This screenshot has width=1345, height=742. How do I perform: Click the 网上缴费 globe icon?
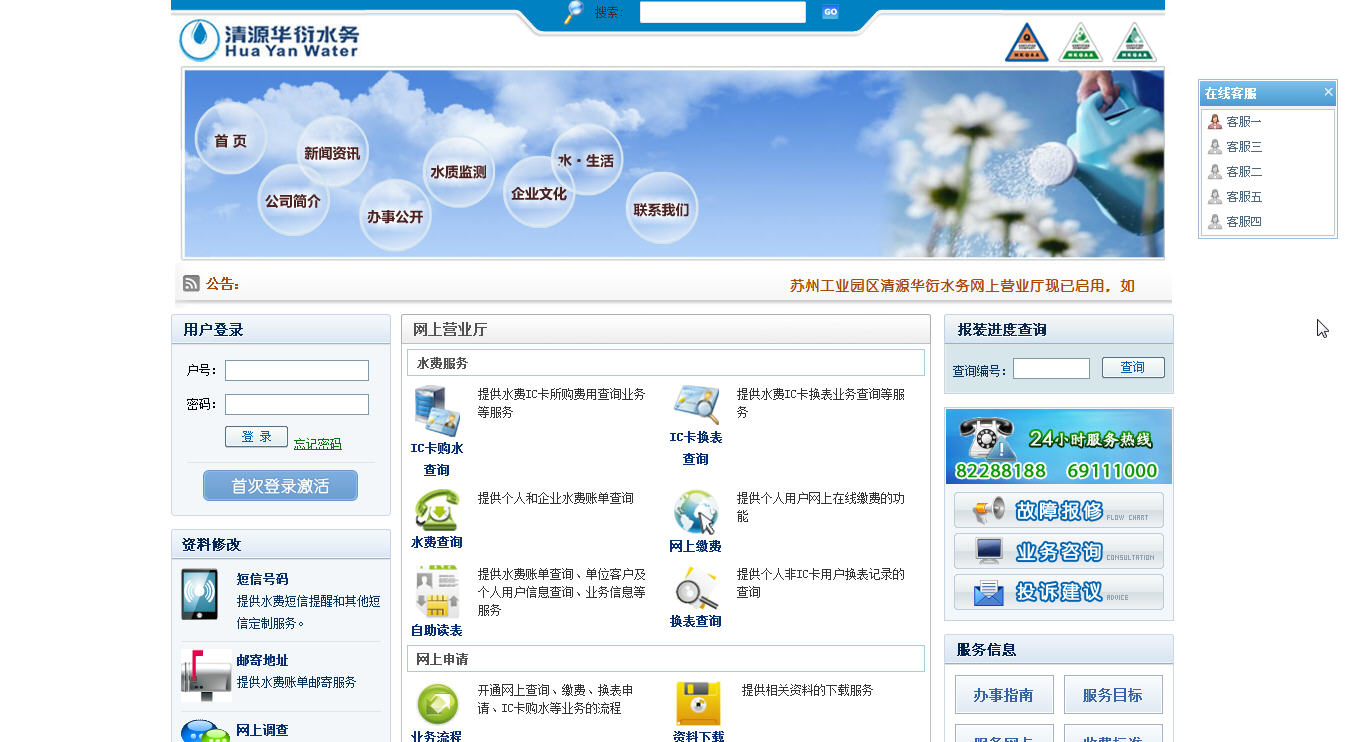[696, 512]
